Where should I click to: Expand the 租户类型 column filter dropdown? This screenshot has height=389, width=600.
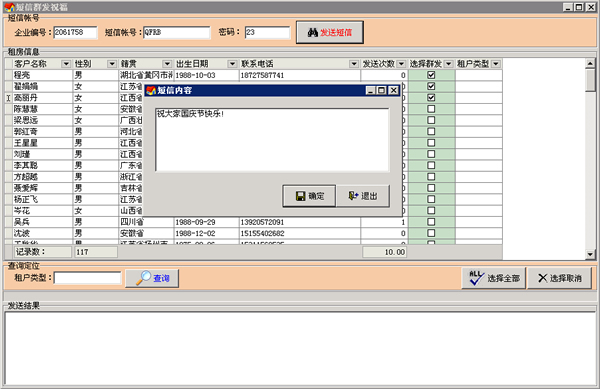[496, 64]
